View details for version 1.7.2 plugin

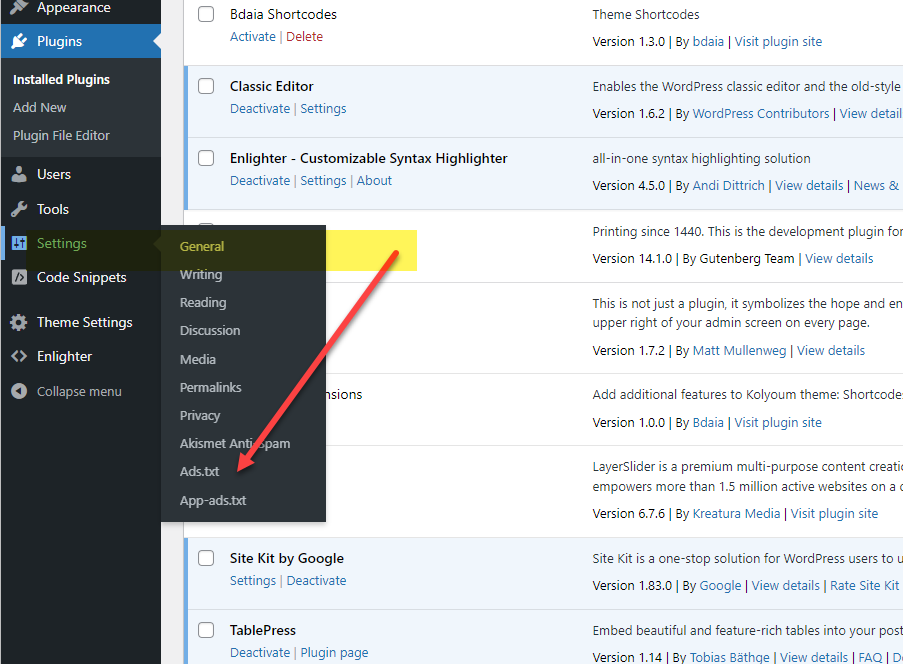coord(830,351)
